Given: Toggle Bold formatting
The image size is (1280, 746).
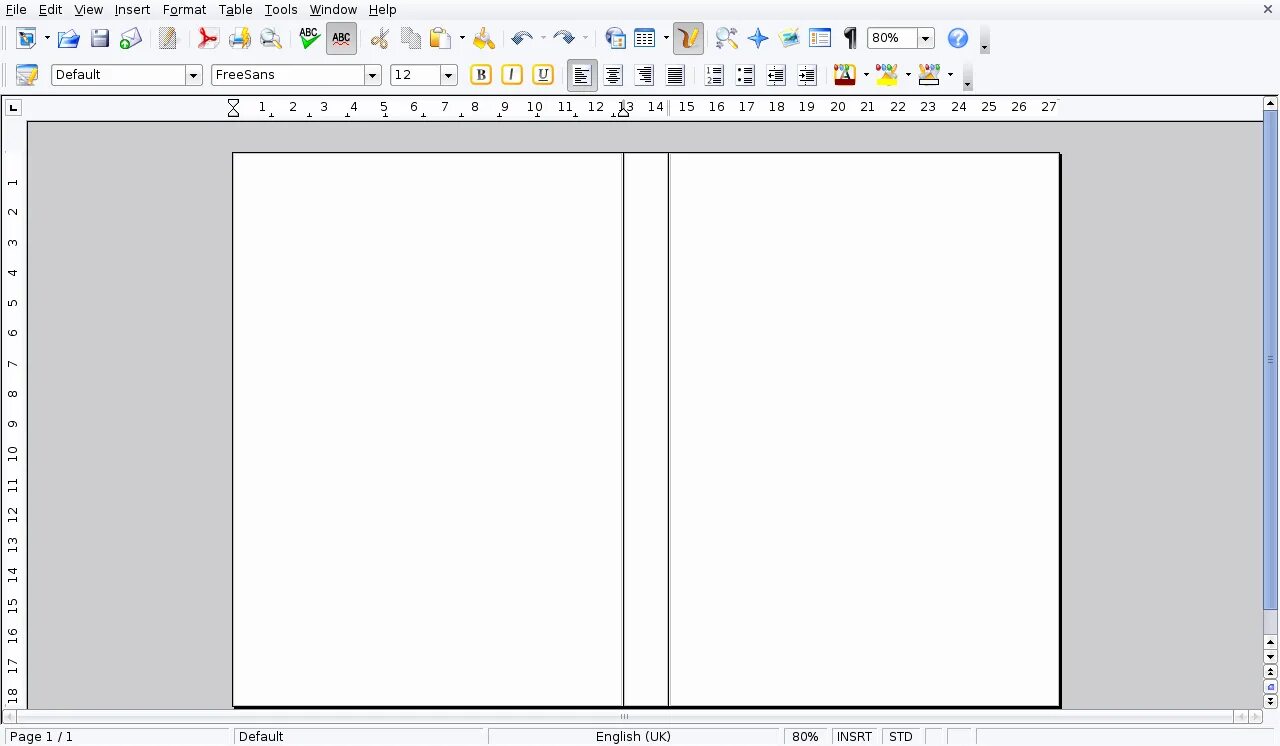Looking at the screenshot, I should pyautogui.click(x=481, y=75).
